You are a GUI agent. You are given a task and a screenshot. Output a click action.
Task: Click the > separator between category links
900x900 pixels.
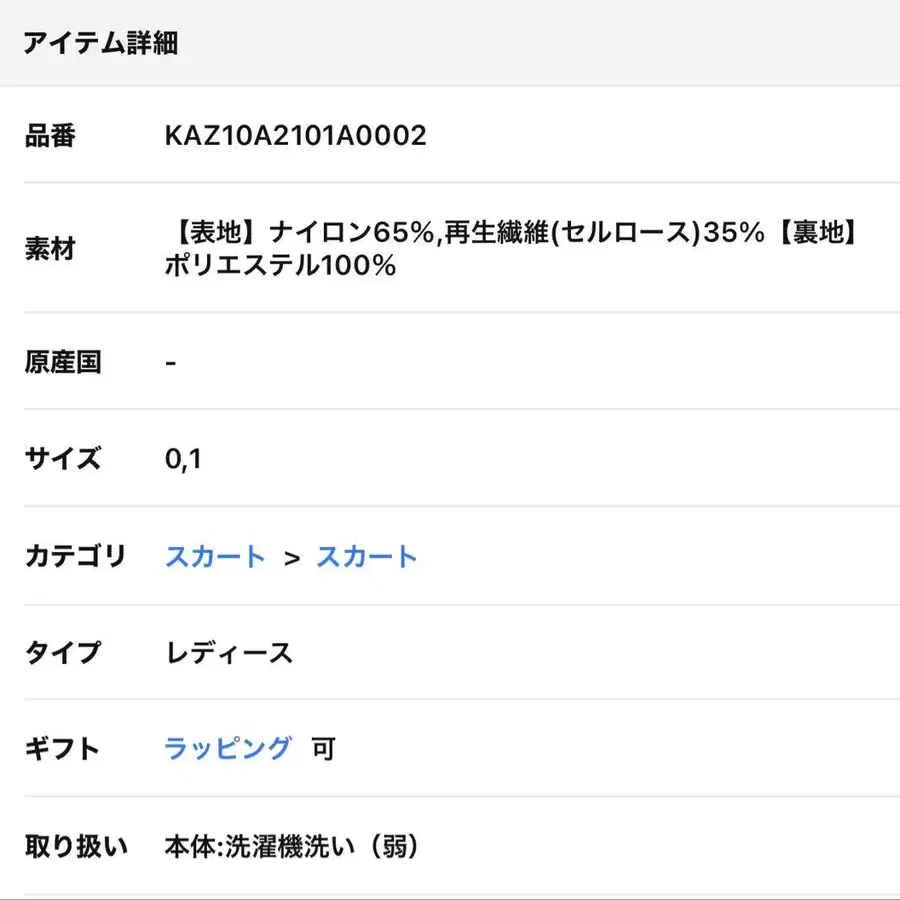(291, 558)
